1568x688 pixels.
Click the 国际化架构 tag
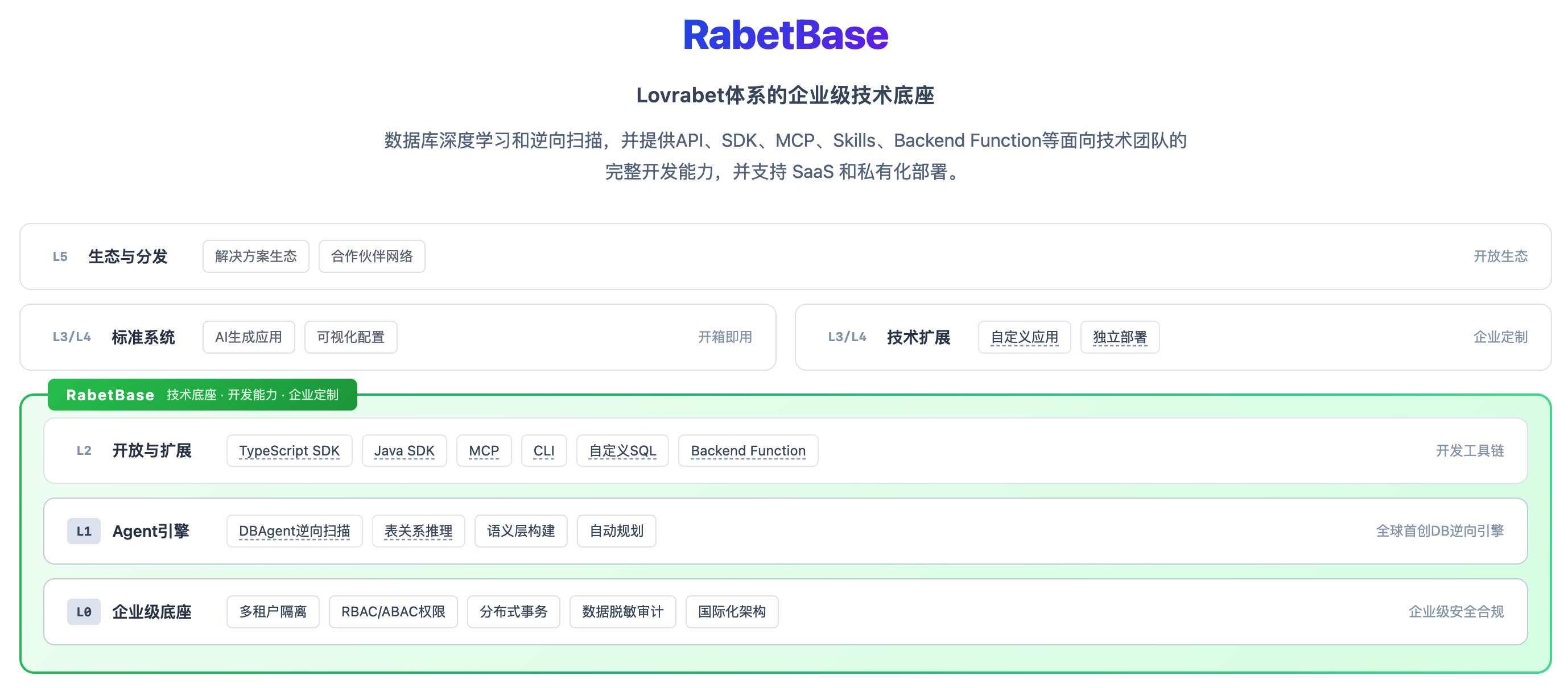(x=732, y=611)
